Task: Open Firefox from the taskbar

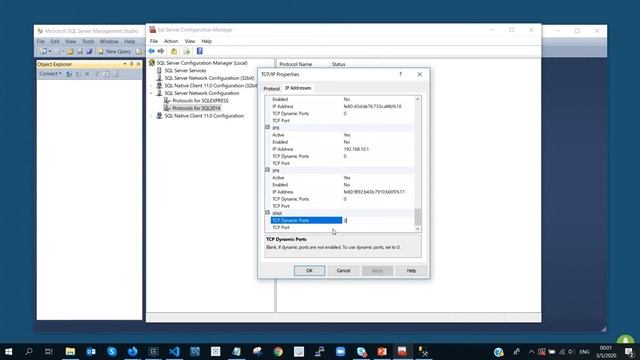Action: click(133, 351)
